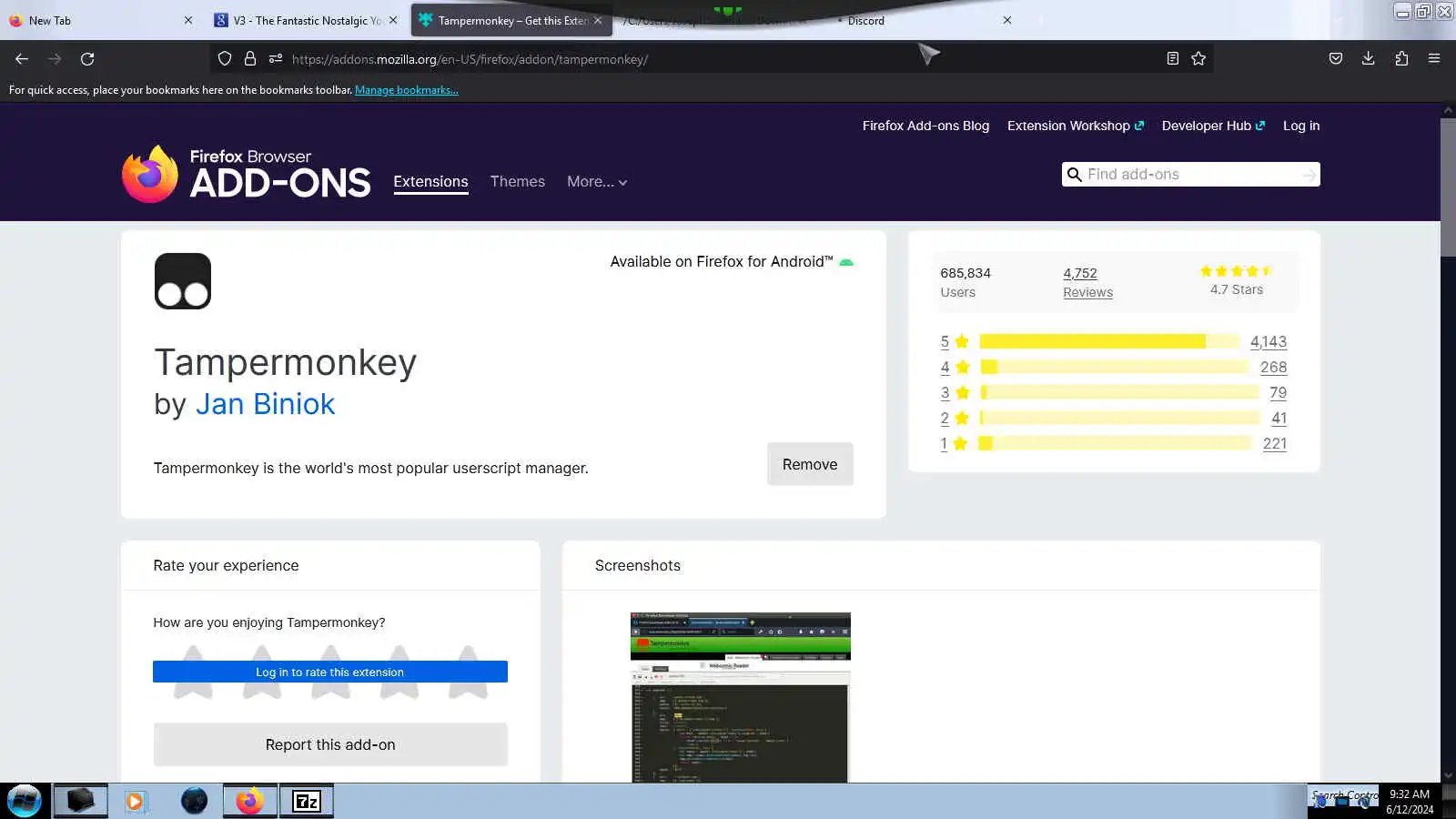Open the Firefox application menu
Image resolution: width=1456 pixels, height=819 pixels.
pos(1434,59)
